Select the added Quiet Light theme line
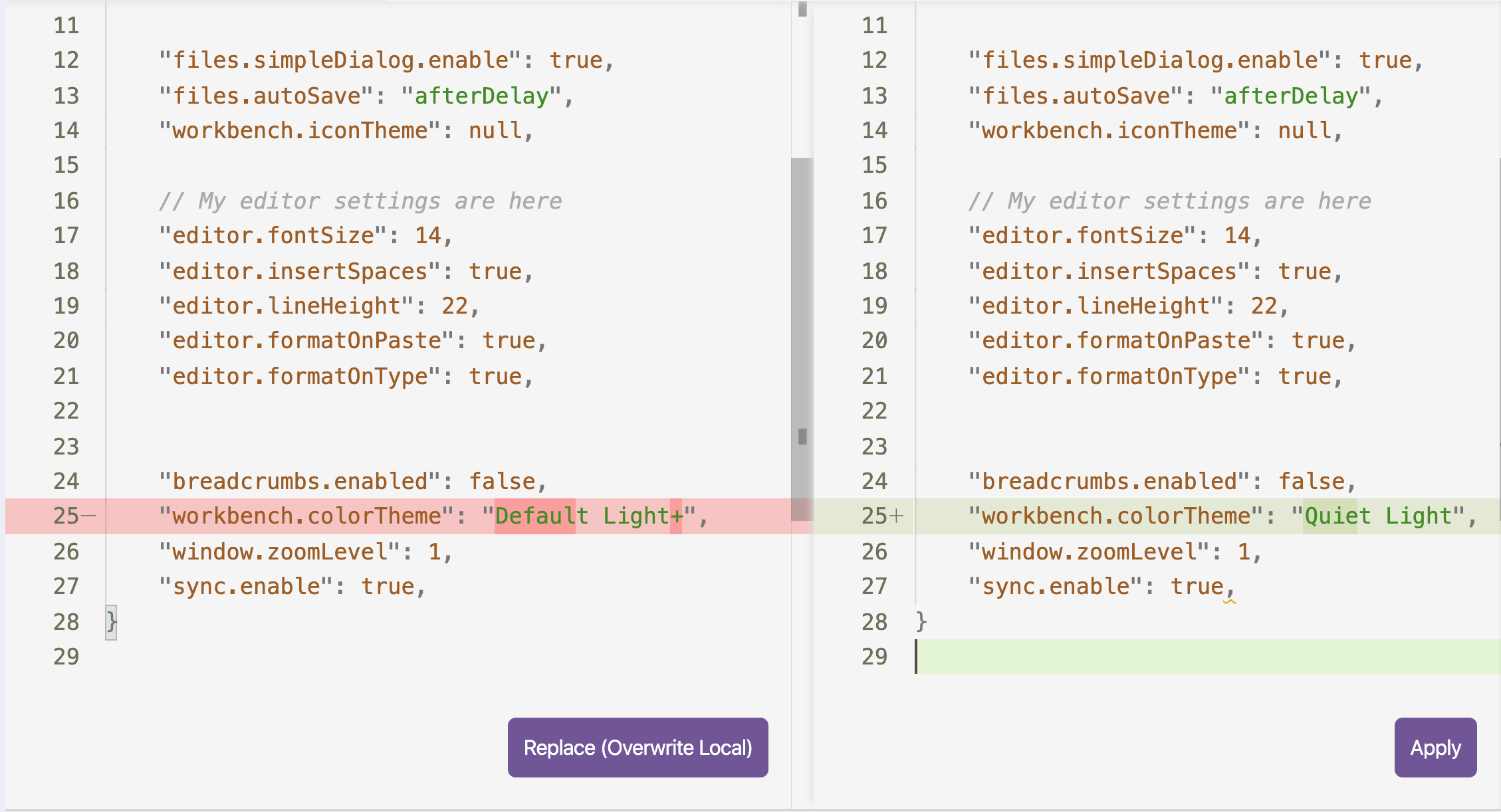 pyautogui.click(x=1230, y=516)
